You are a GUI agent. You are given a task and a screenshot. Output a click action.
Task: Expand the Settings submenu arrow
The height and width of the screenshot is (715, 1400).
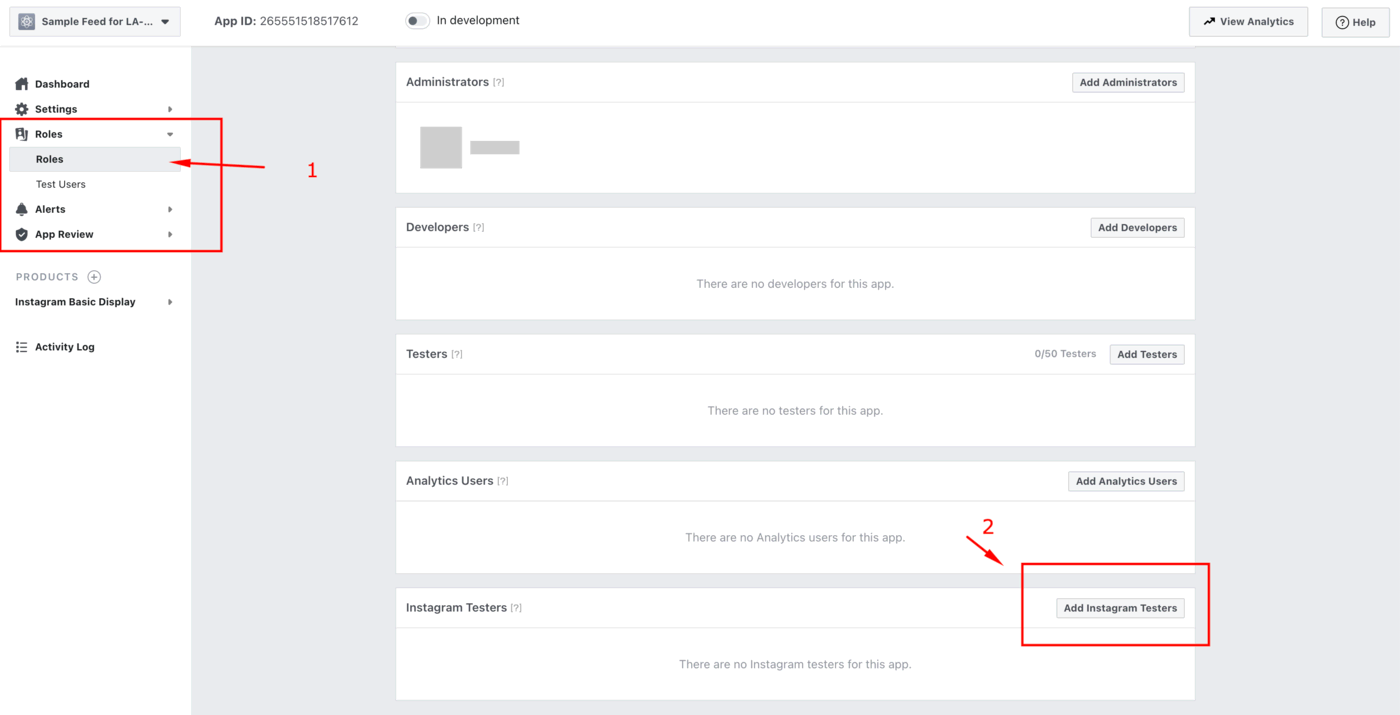pos(170,109)
